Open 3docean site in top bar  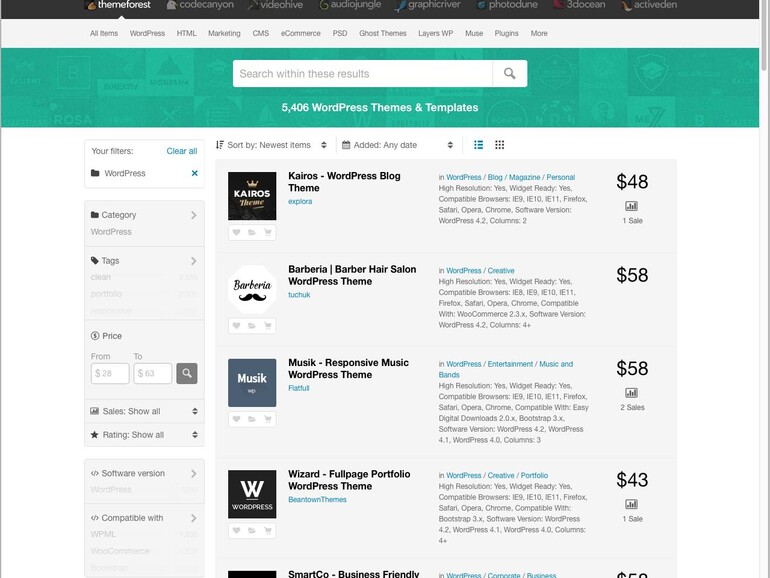click(x=579, y=5)
